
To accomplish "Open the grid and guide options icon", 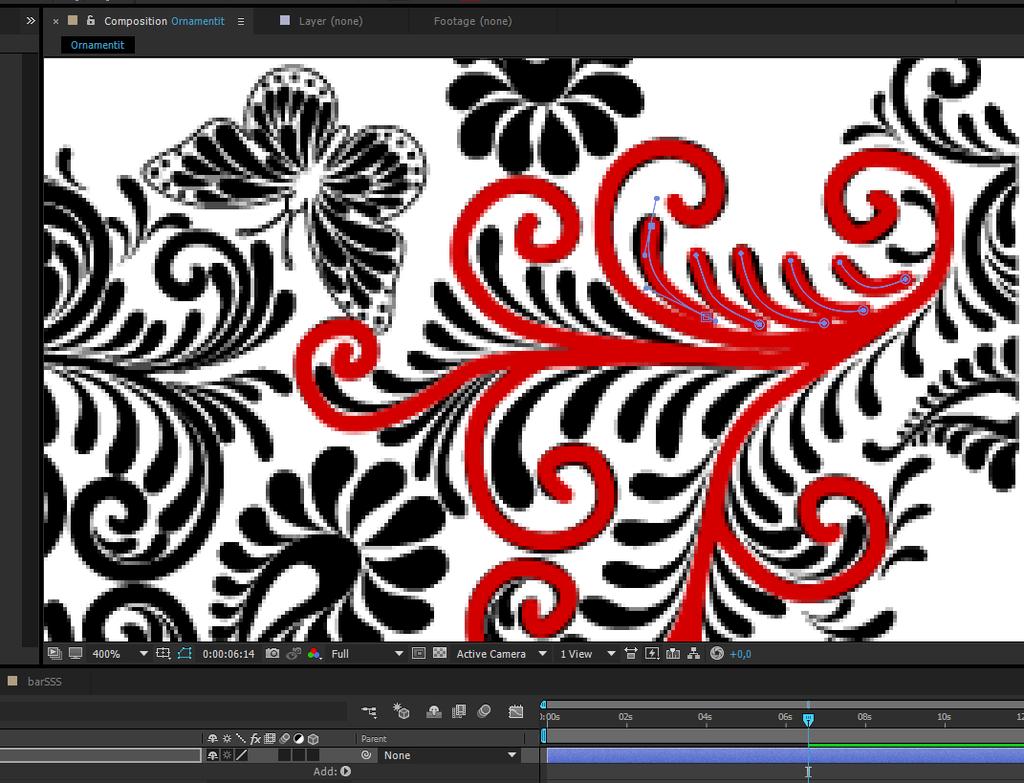I will click(x=163, y=654).
